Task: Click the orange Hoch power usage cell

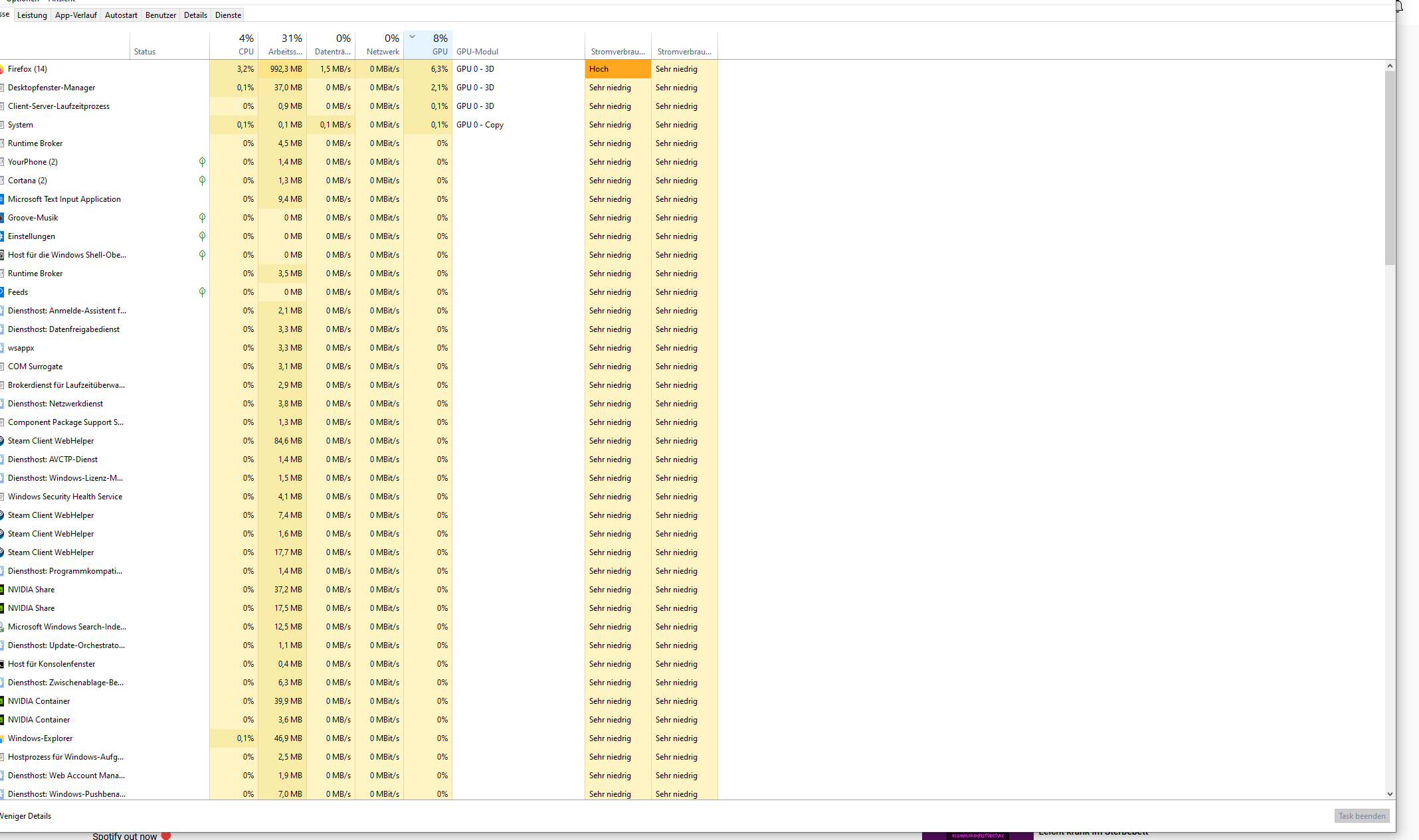Action: click(x=617, y=69)
